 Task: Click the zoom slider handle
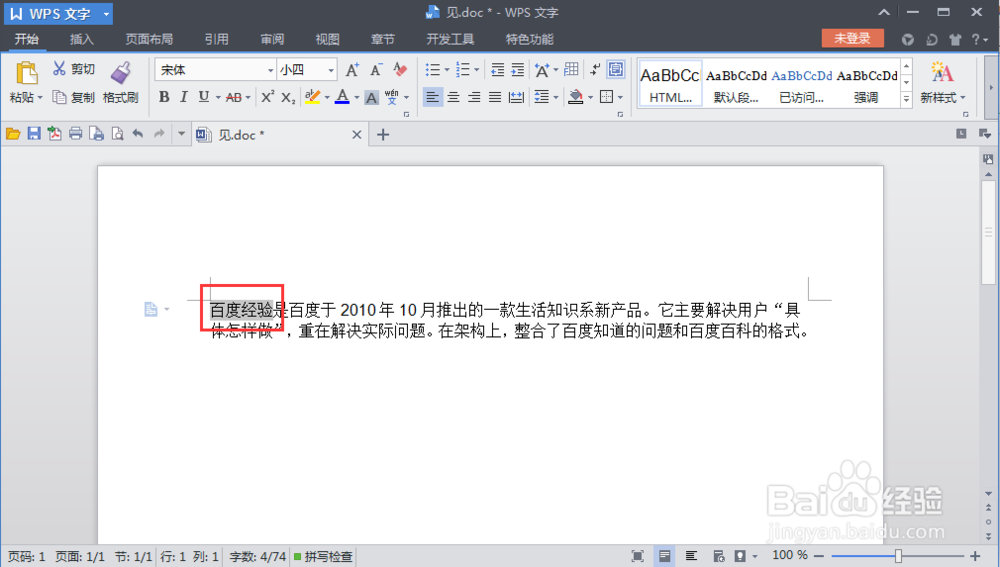point(898,556)
